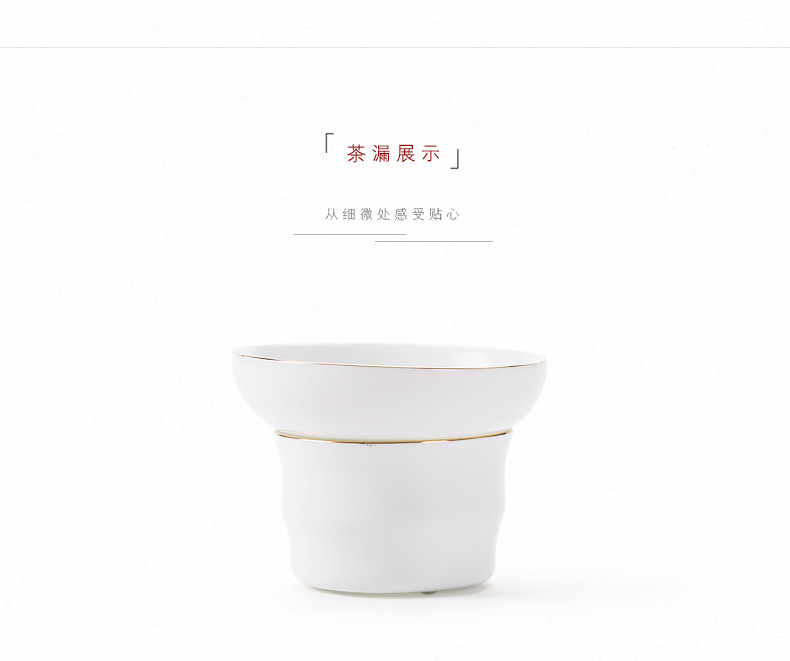Click the horizontal divider line at page top
The image size is (790, 661).
pos(395,47)
